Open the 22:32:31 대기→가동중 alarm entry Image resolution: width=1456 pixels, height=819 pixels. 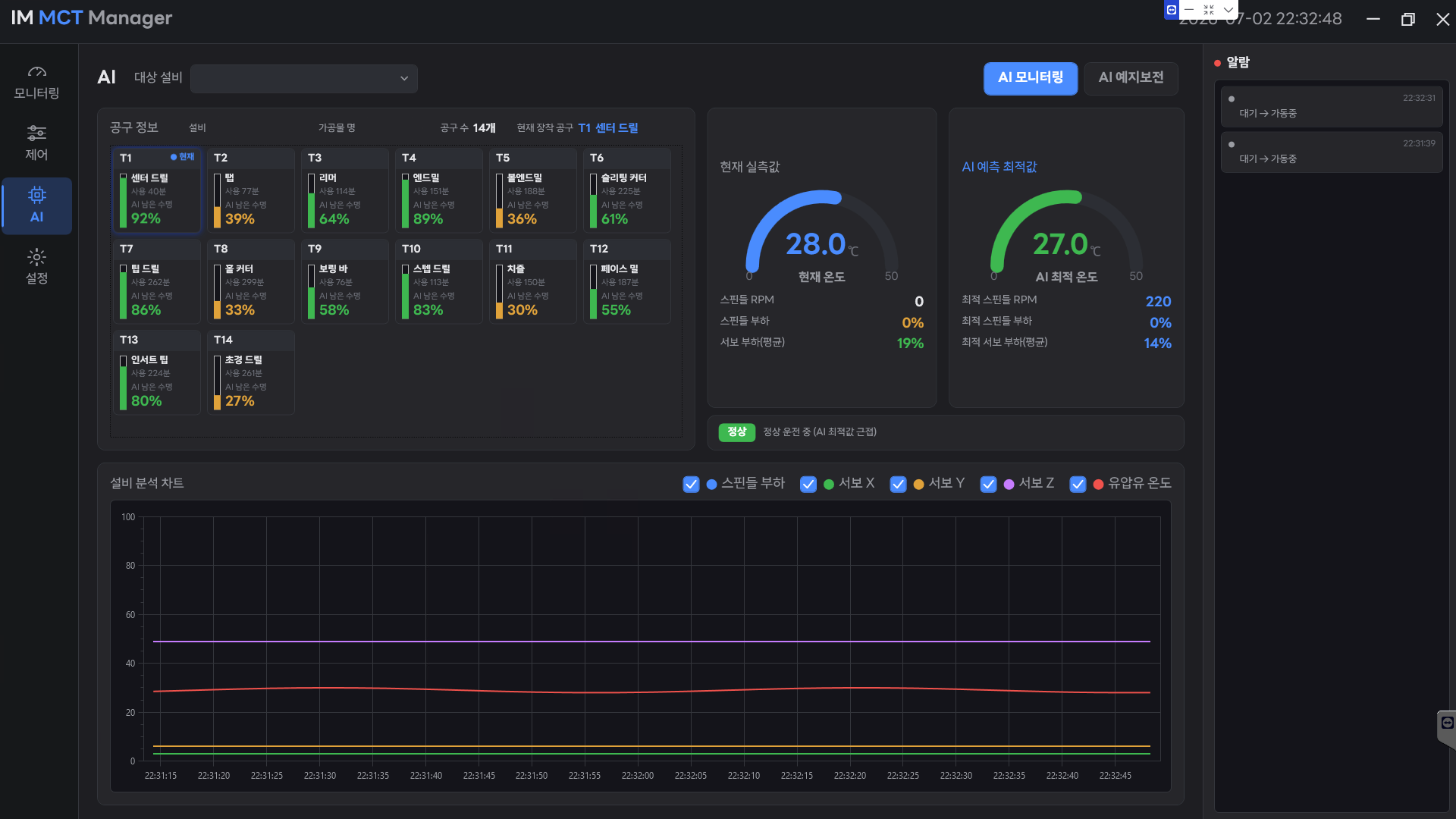[x=1332, y=106]
